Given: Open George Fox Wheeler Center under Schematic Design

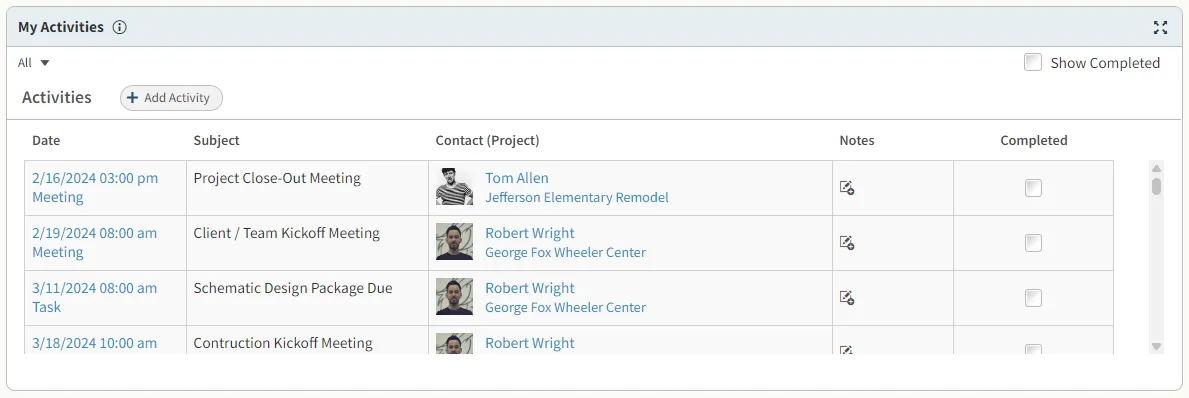Looking at the screenshot, I should tap(565, 307).
